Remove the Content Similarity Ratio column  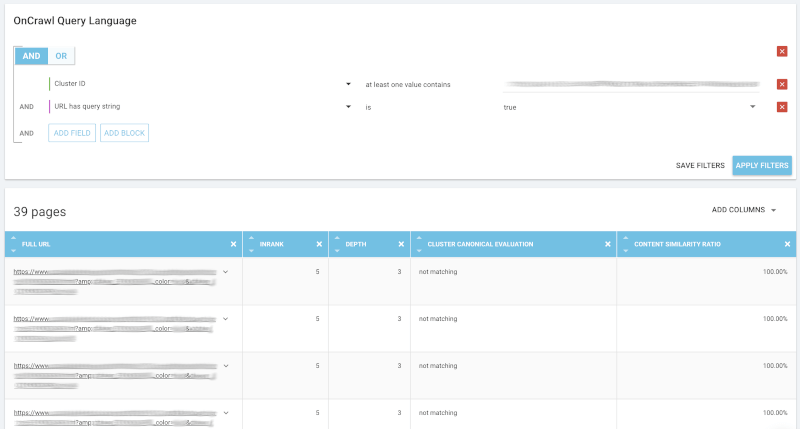[786, 243]
